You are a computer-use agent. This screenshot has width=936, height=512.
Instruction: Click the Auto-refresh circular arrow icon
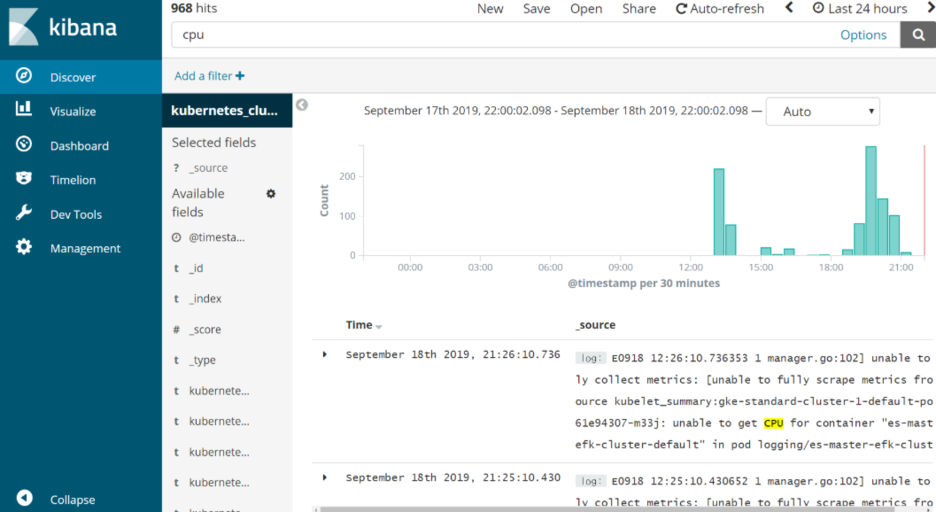681,8
